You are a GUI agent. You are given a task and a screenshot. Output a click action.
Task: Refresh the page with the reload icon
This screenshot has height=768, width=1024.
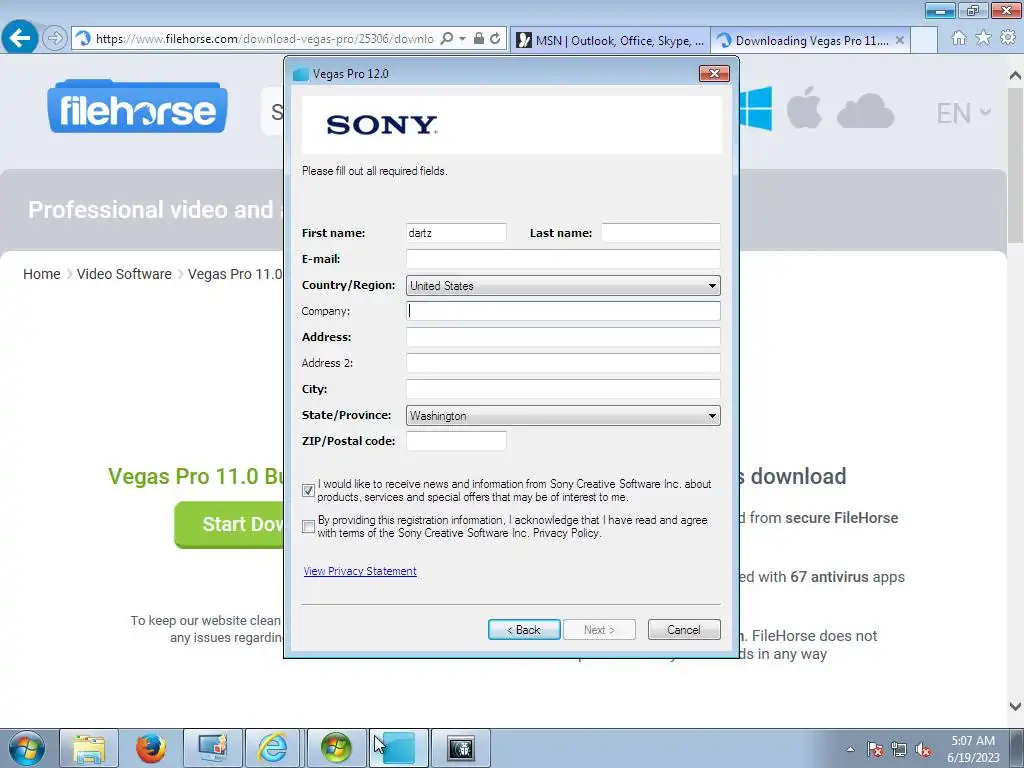[496, 39]
